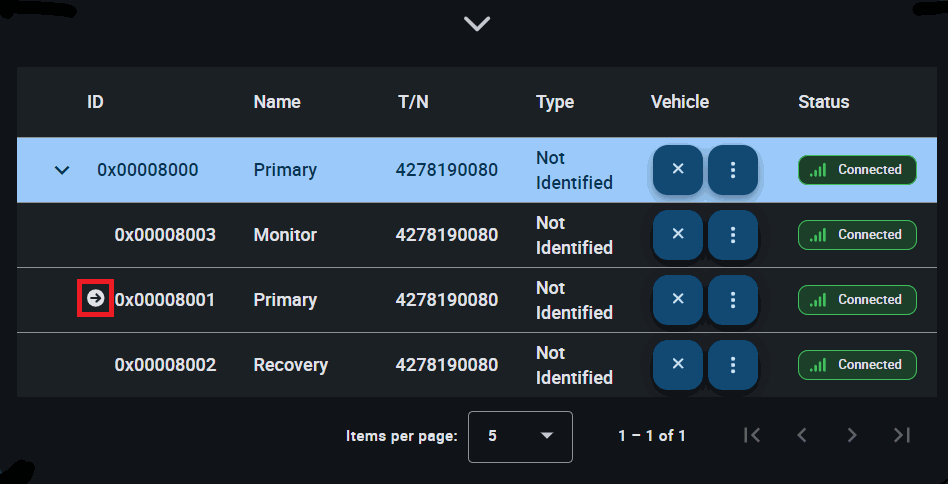Click the Connected status badge for Monitor
This screenshot has height=484, width=948.
pos(857,235)
